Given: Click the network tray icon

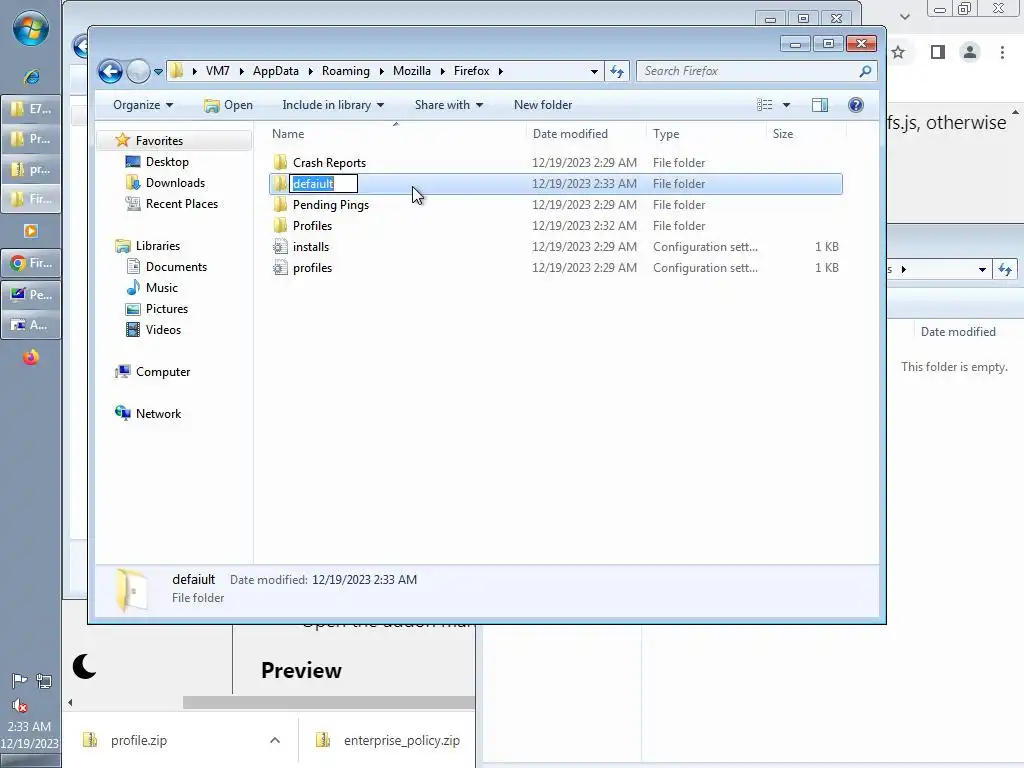Looking at the screenshot, I should tap(44, 681).
